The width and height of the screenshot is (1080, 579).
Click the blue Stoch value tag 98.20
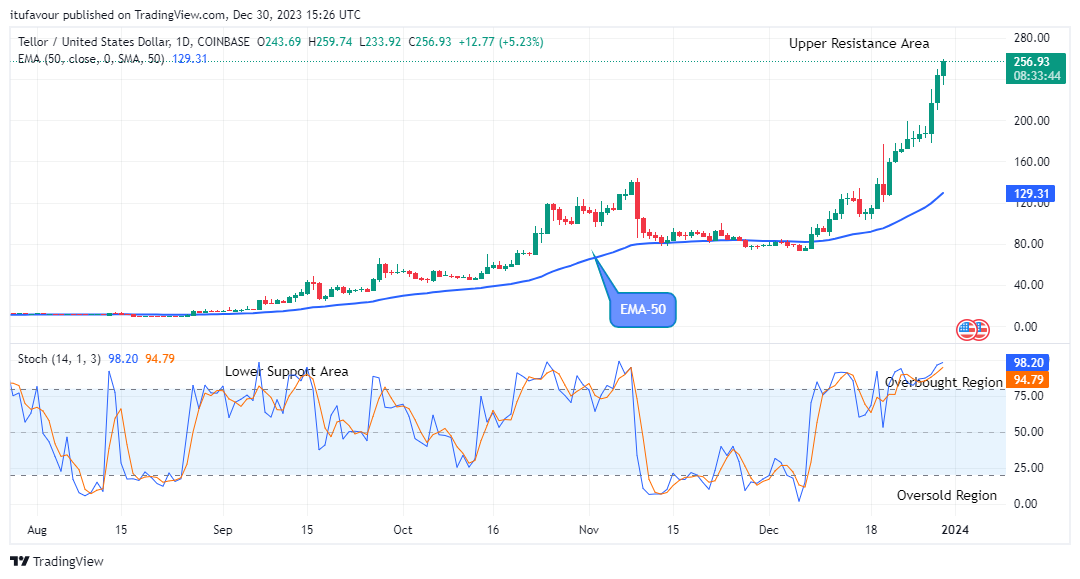point(1028,362)
